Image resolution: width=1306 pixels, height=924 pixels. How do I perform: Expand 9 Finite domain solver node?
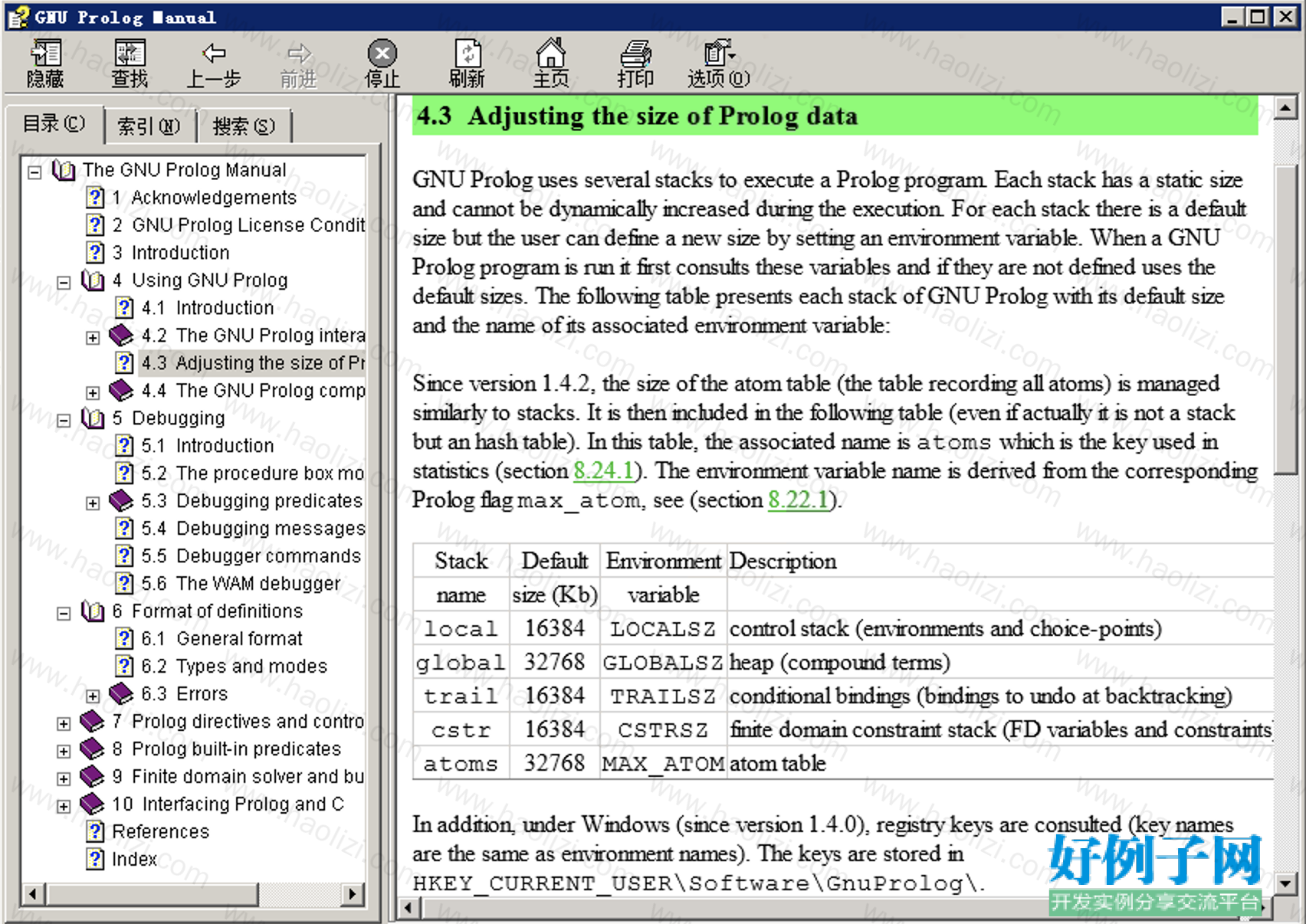point(64,778)
